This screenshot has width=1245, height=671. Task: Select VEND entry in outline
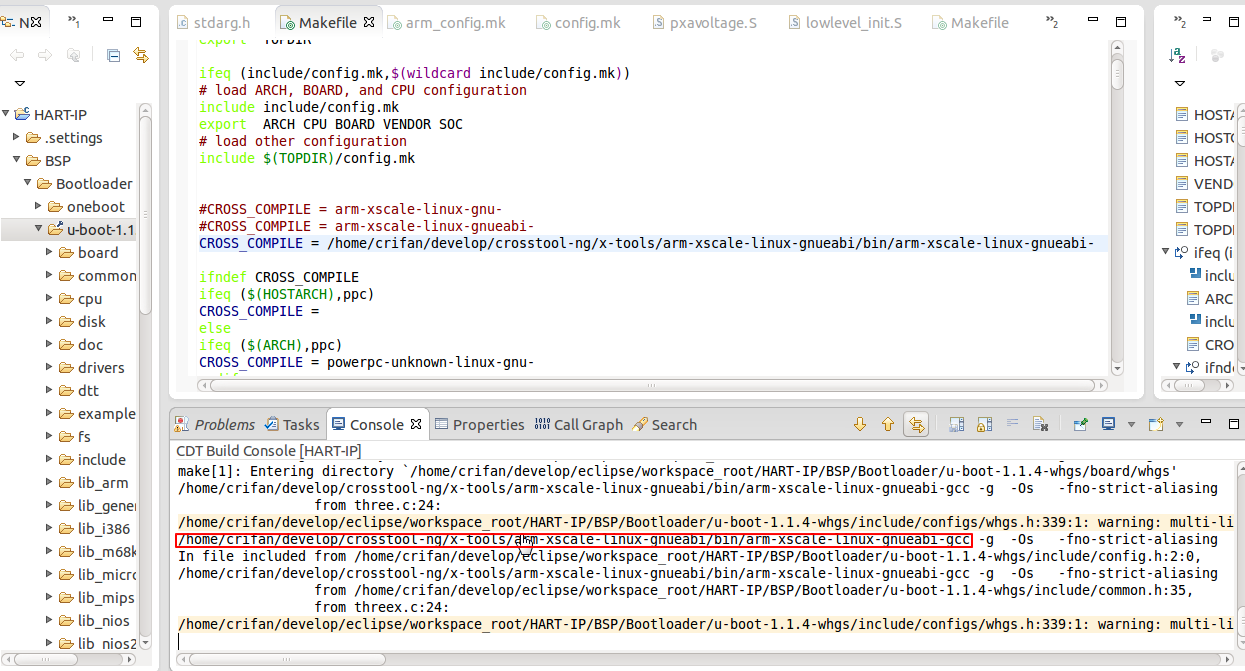pyautogui.click(x=1204, y=184)
